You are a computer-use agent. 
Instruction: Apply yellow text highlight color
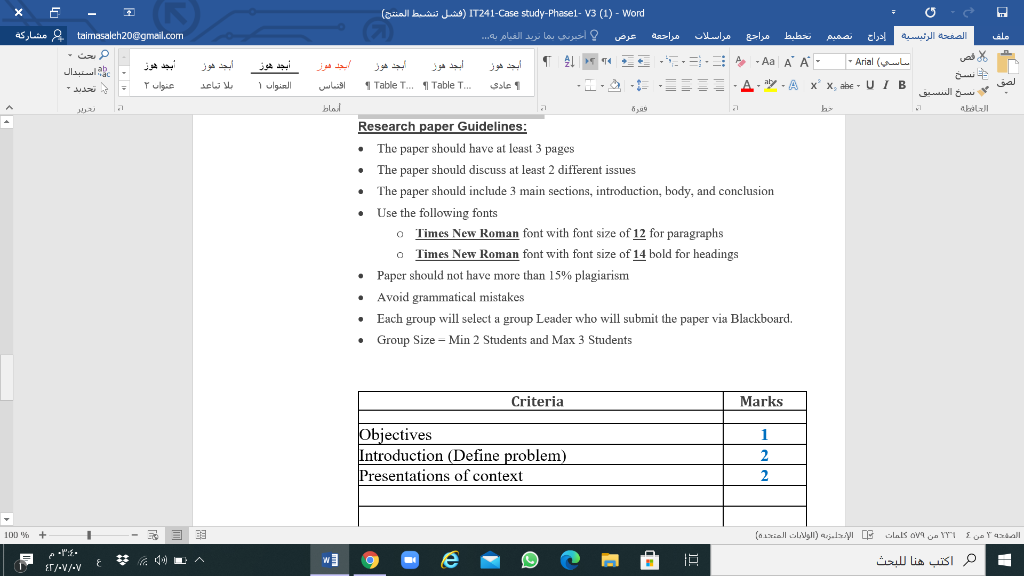pos(770,85)
